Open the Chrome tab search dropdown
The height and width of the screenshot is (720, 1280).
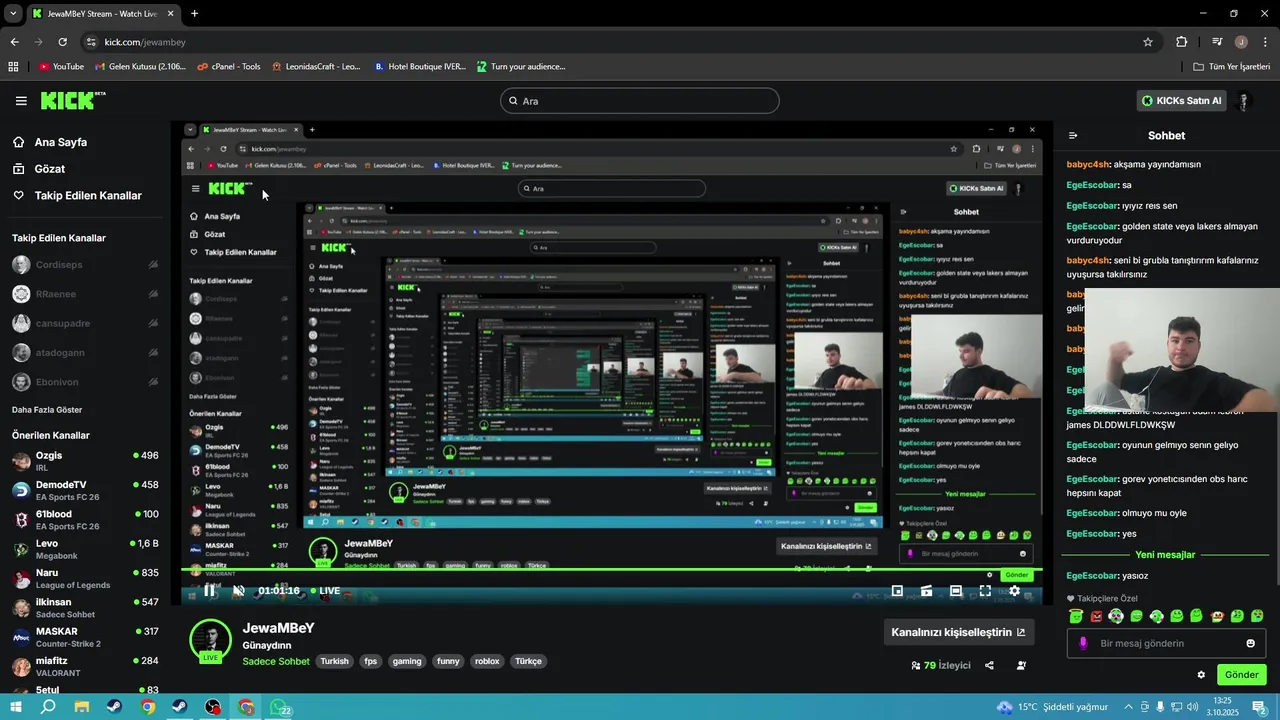pyautogui.click(x=13, y=14)
